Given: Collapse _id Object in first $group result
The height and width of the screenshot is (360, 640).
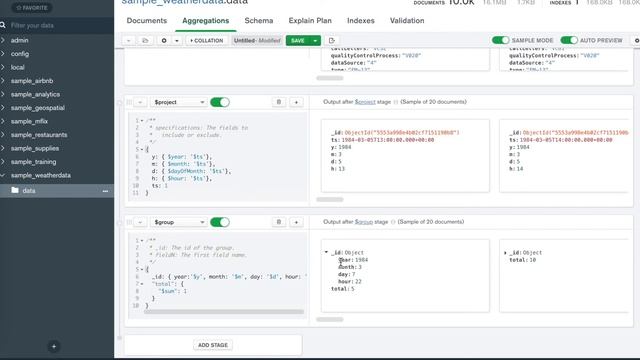Looking at the screenshot, I should pos(326,252).
